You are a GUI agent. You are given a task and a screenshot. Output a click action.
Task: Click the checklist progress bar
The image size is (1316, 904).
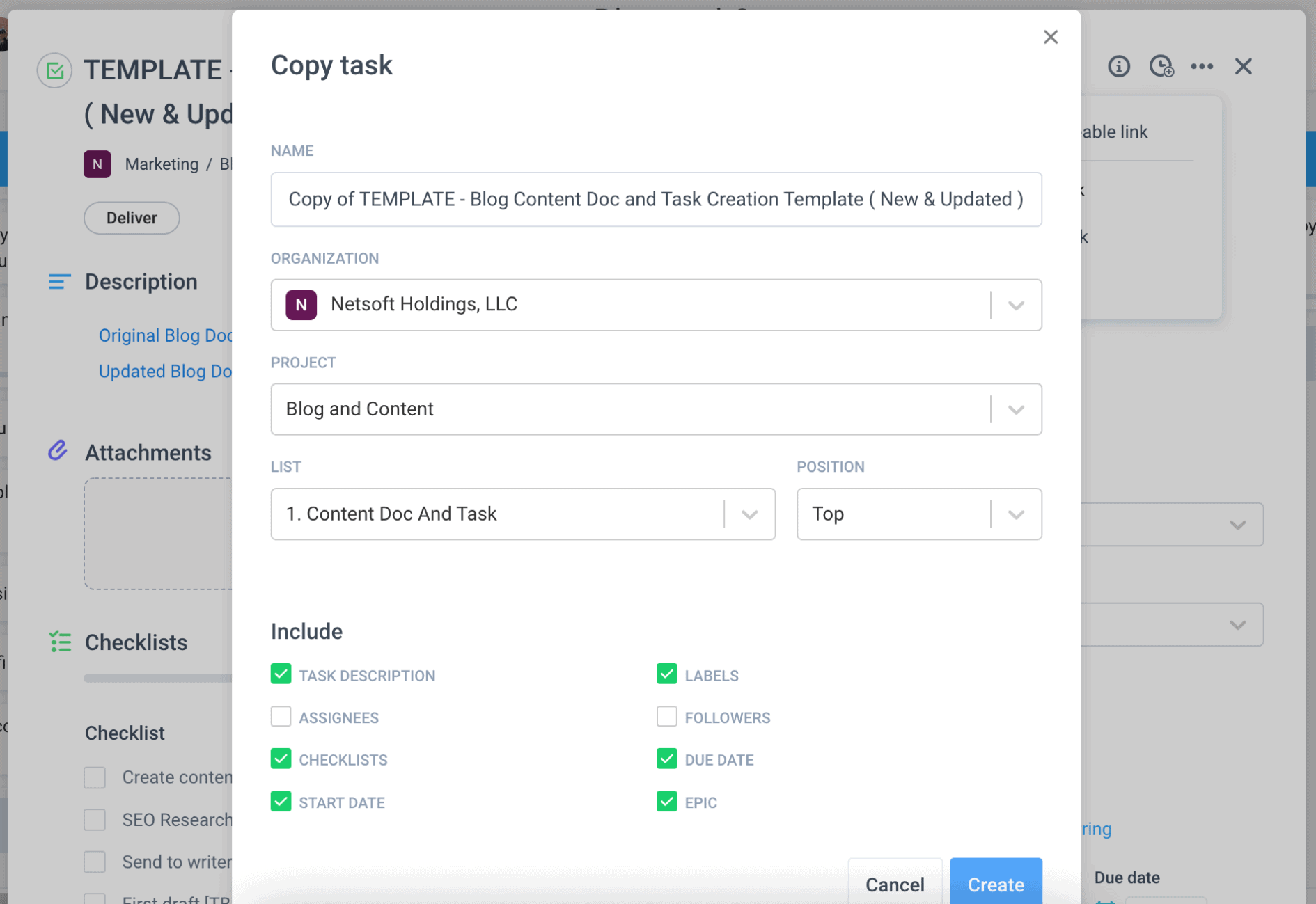click(155, 676)
